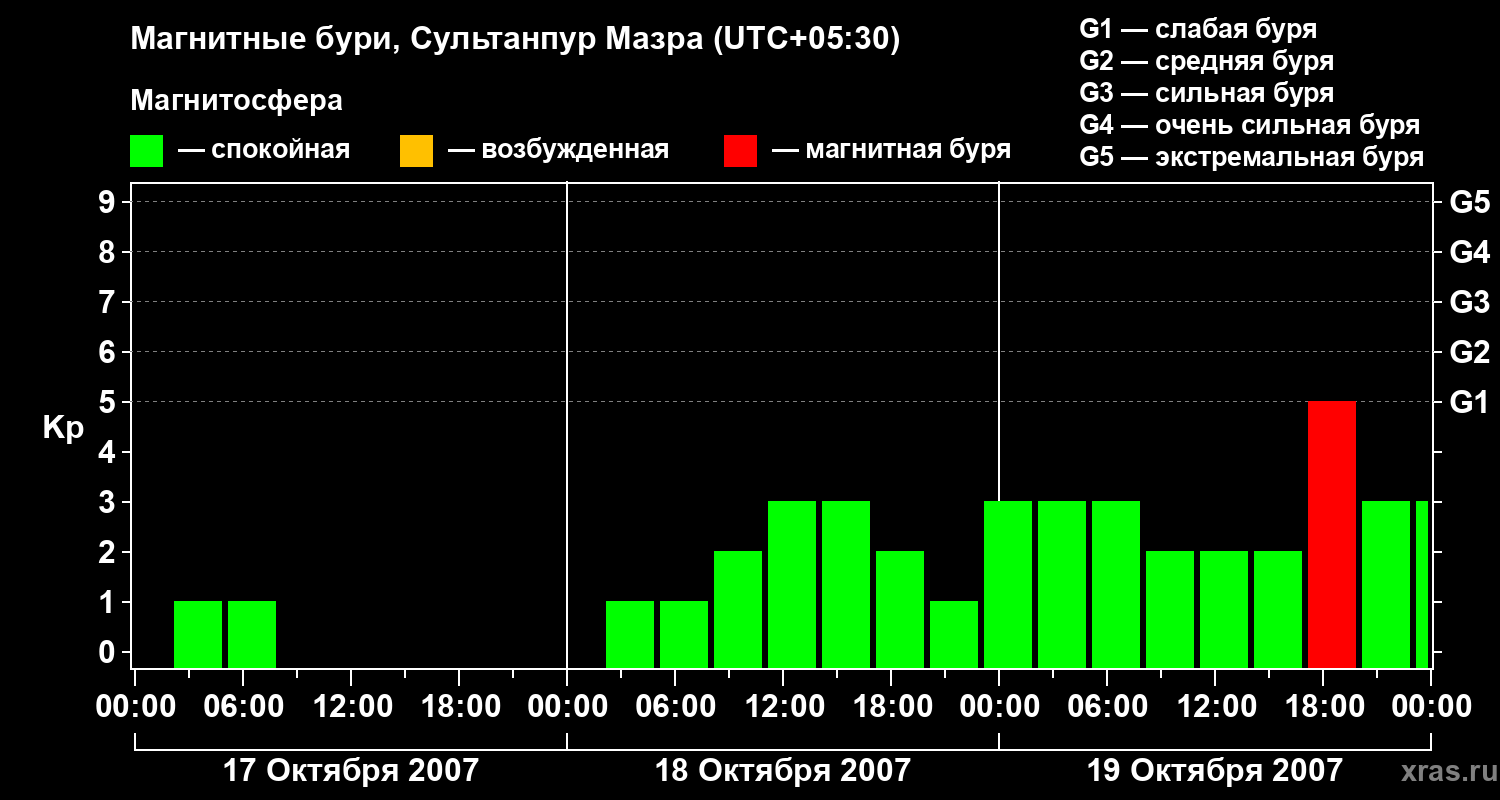Select the Kp axis value 9
1500x800 pixels.
[109, 202]
